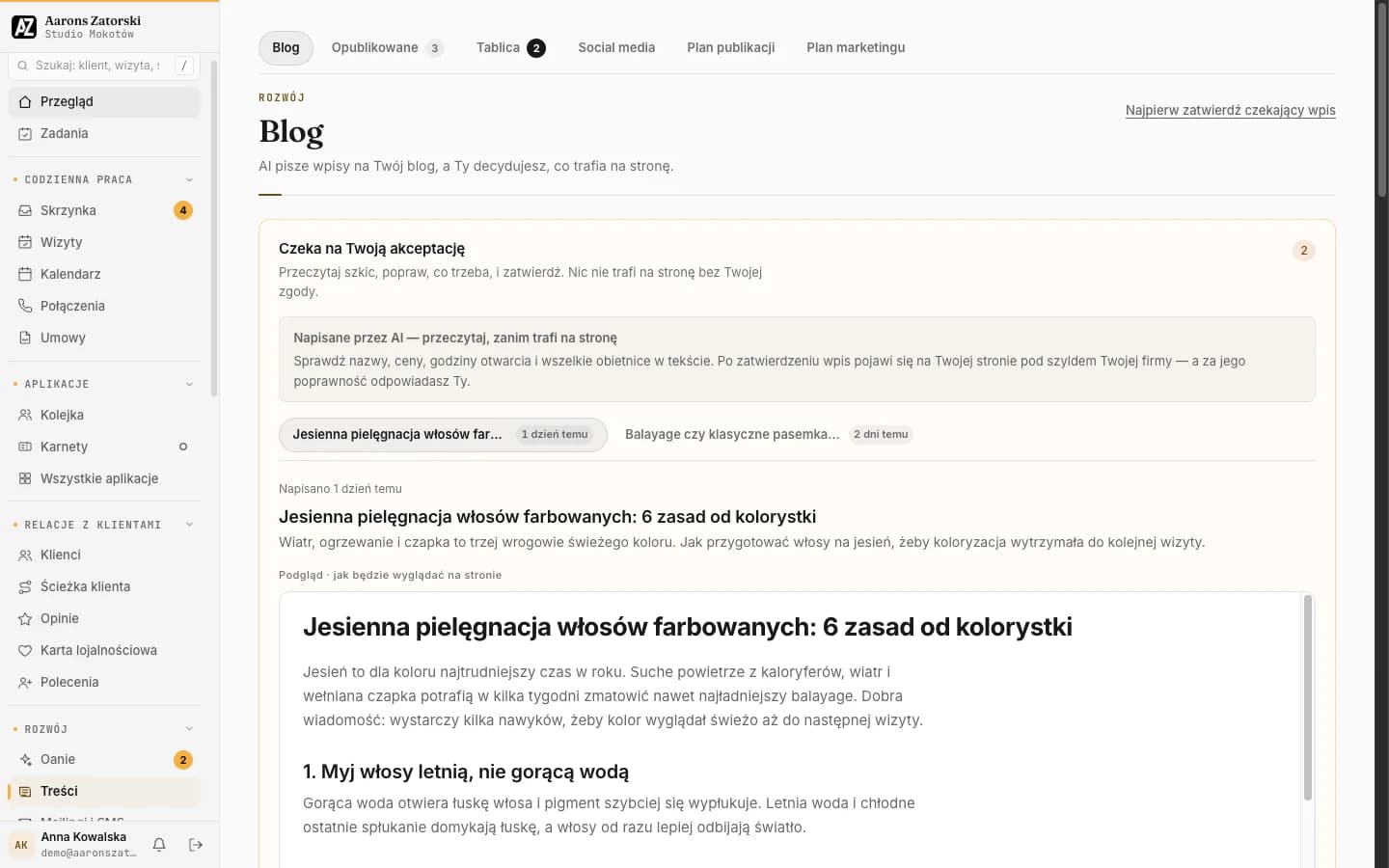Open Połączenia phone icon
1389x868 pixels.
click(25, 306)
